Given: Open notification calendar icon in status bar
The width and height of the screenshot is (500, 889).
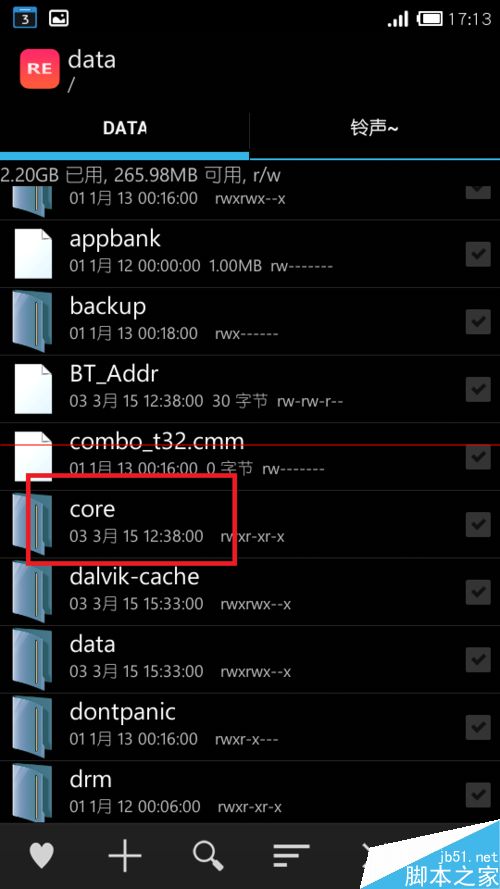Looking at the screenshot, I should [x=24, y=18].
